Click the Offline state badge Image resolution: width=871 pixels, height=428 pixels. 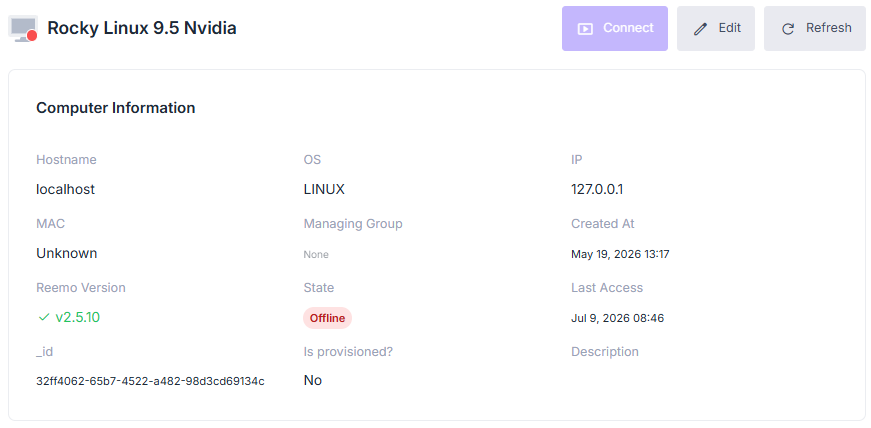click(x=327, y=318)
